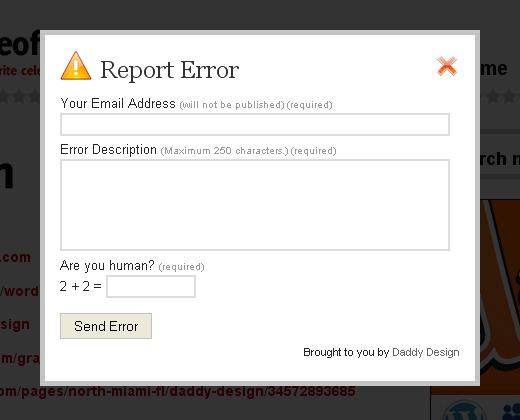Click the Your Email Address label

click(118, 103)
